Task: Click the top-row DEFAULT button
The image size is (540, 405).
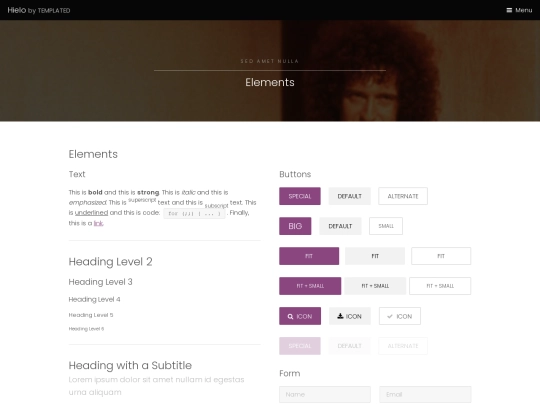Action: click(x=350, y=196)
